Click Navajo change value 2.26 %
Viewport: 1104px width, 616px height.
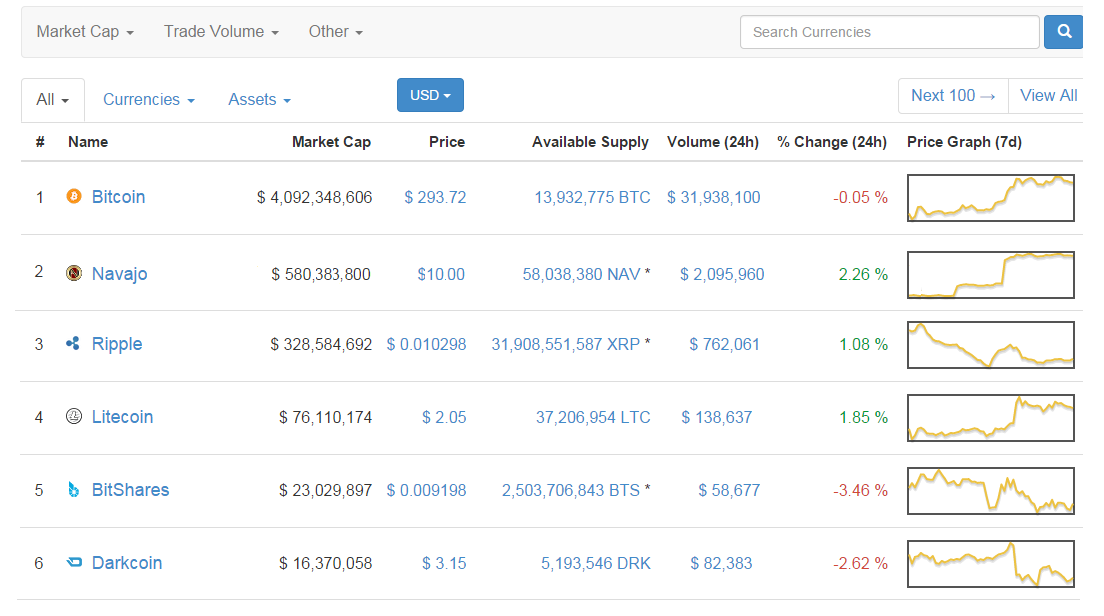point(863,274)
